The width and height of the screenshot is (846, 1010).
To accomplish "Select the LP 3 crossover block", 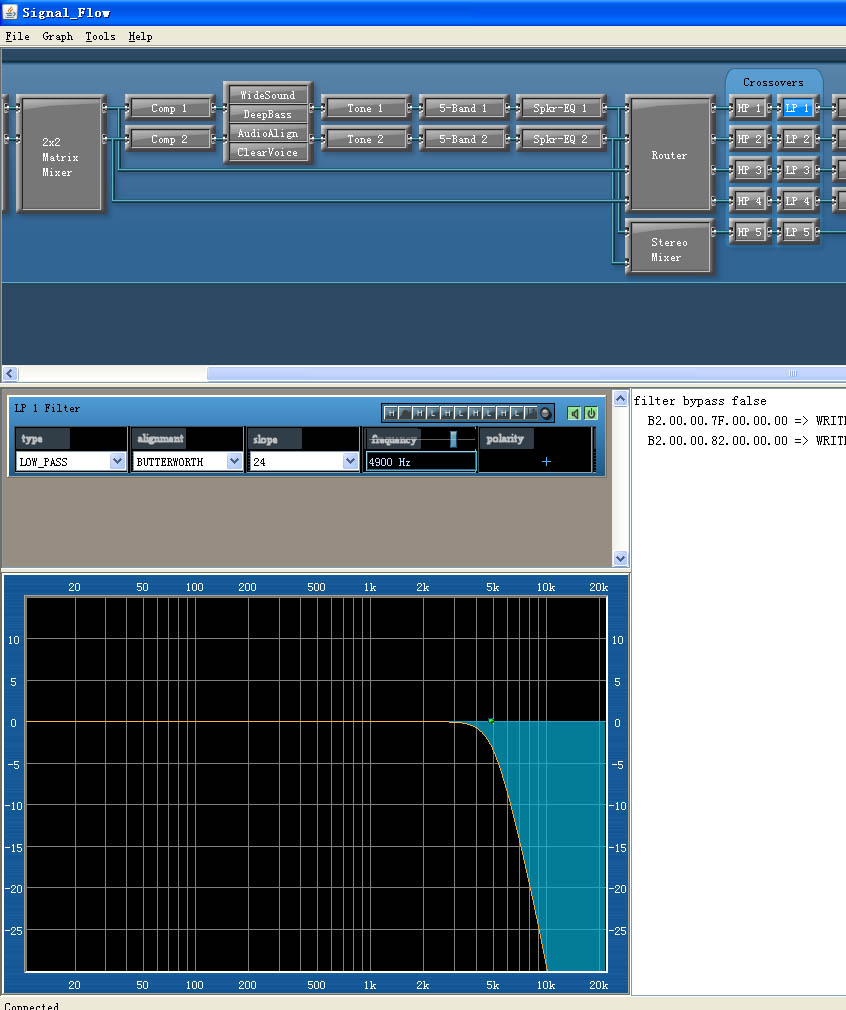I will [797, 170].
